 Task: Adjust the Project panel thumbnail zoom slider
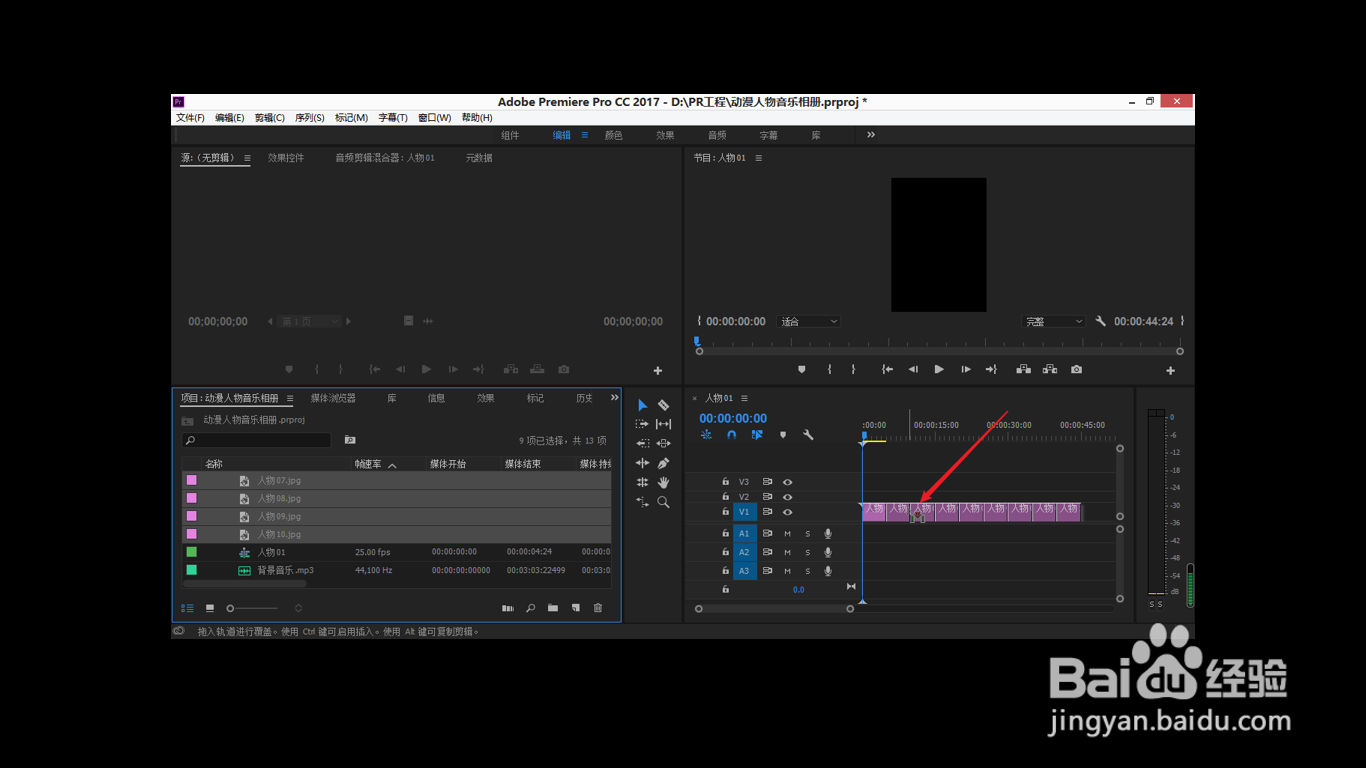coord(252,608)
